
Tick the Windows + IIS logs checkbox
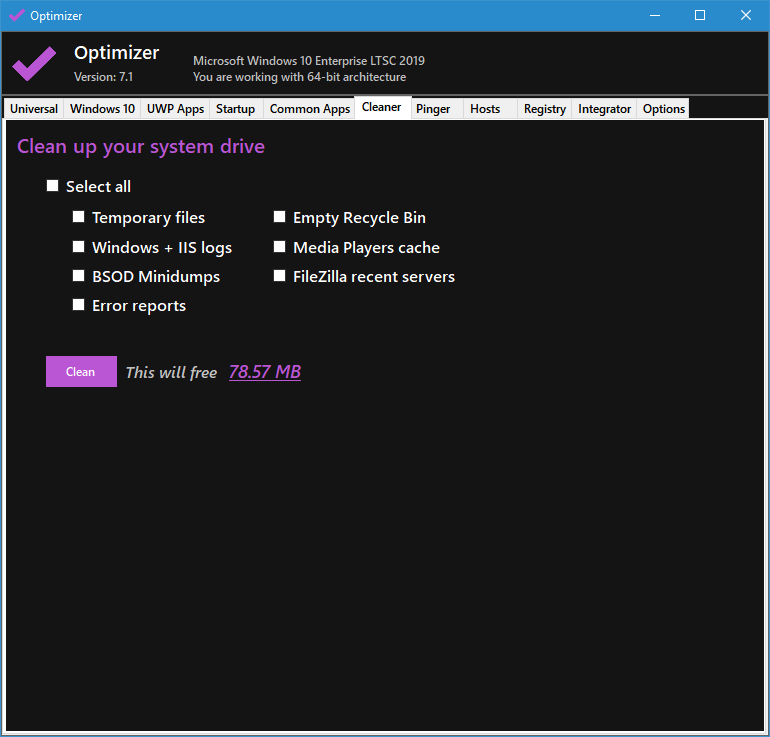click(x=79, y=247)
